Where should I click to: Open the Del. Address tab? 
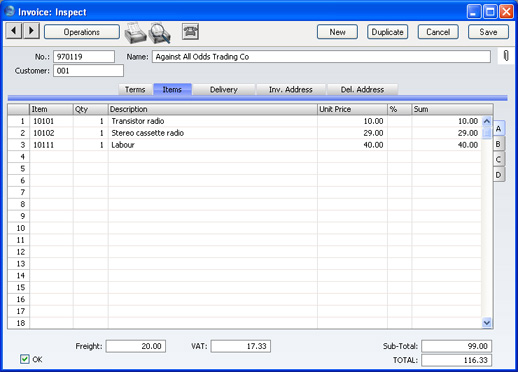[362, 89]
